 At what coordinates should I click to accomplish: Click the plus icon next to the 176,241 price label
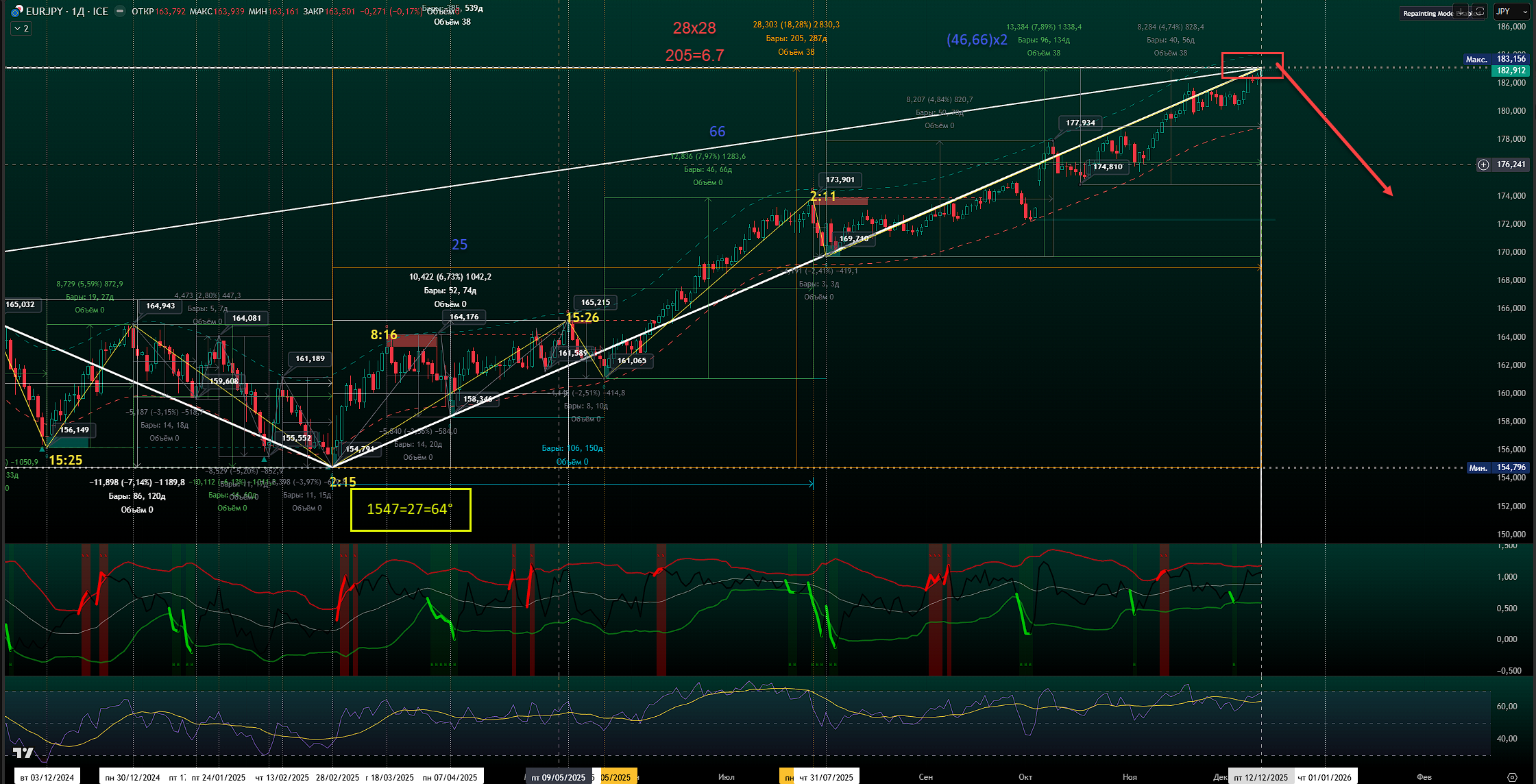point(1483,164)
